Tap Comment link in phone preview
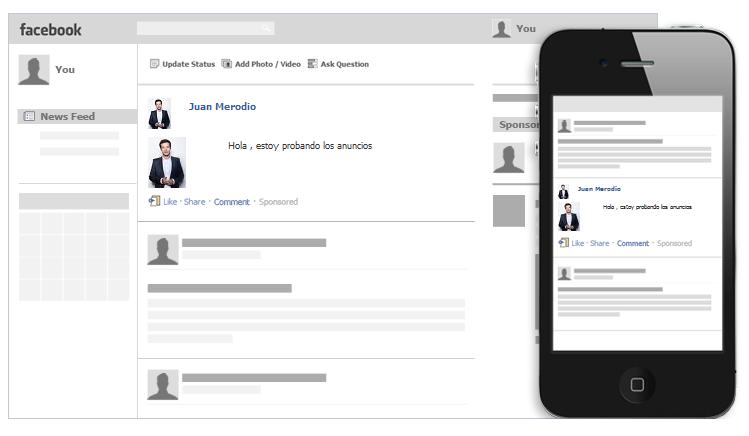 pos(632,244)
